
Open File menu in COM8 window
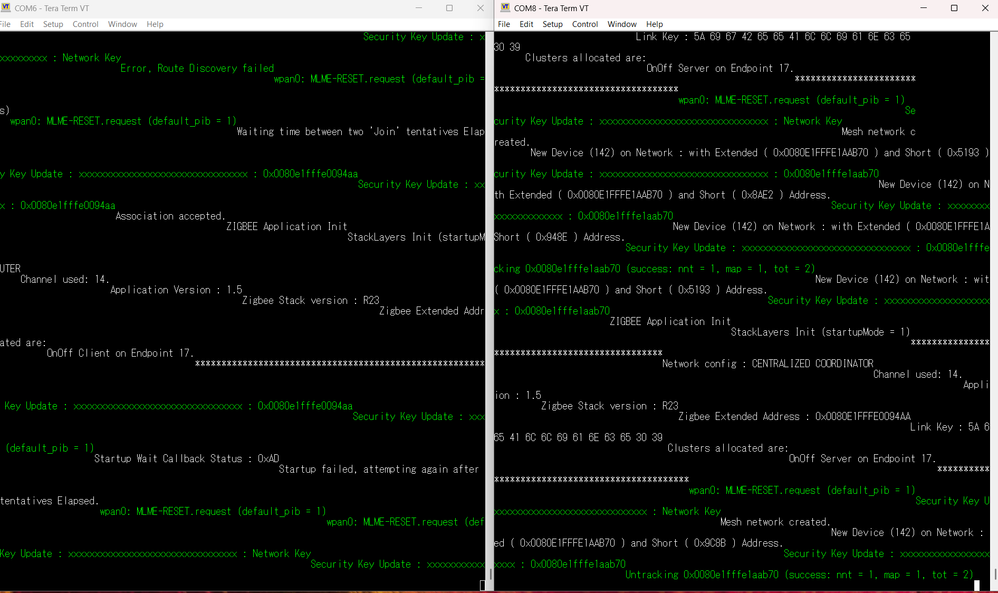click(x=504, y=24)
